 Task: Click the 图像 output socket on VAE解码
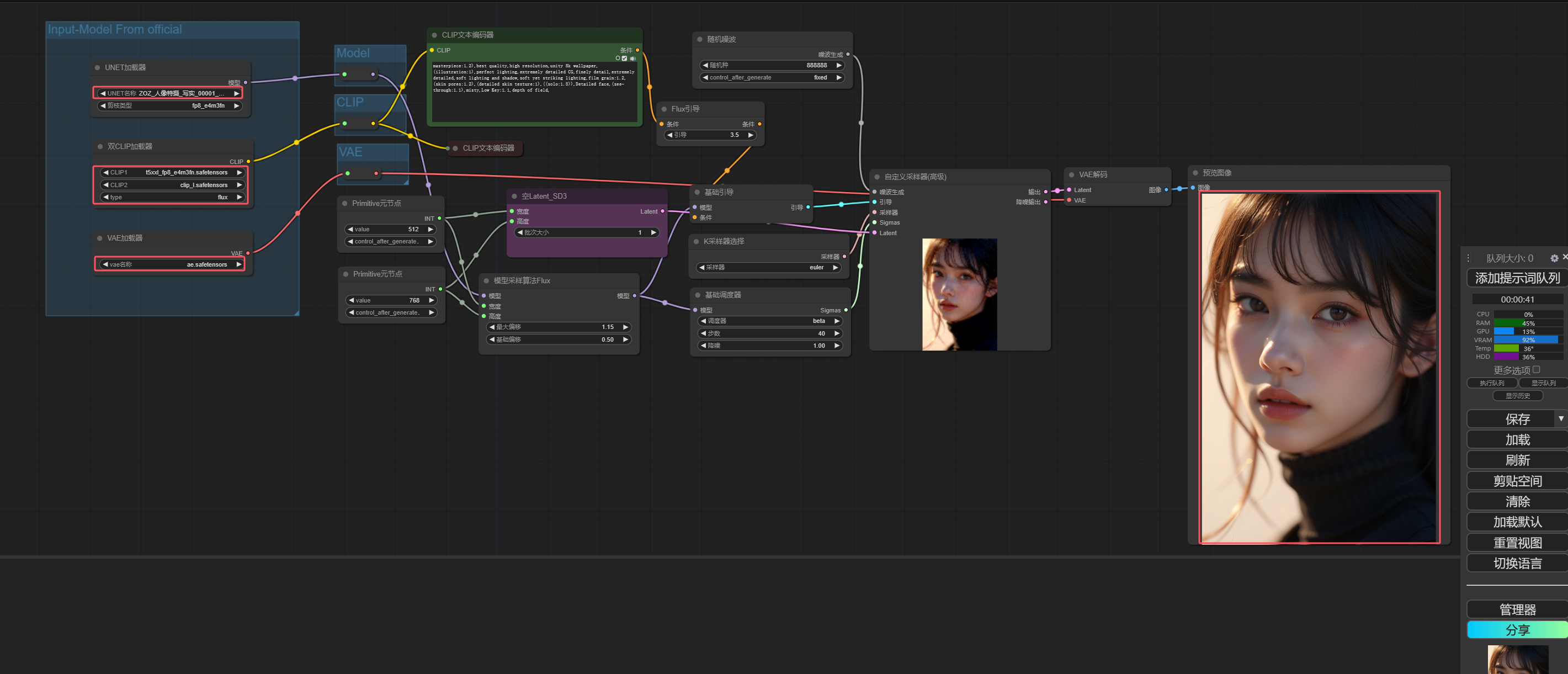click(x=1166, y=190)
